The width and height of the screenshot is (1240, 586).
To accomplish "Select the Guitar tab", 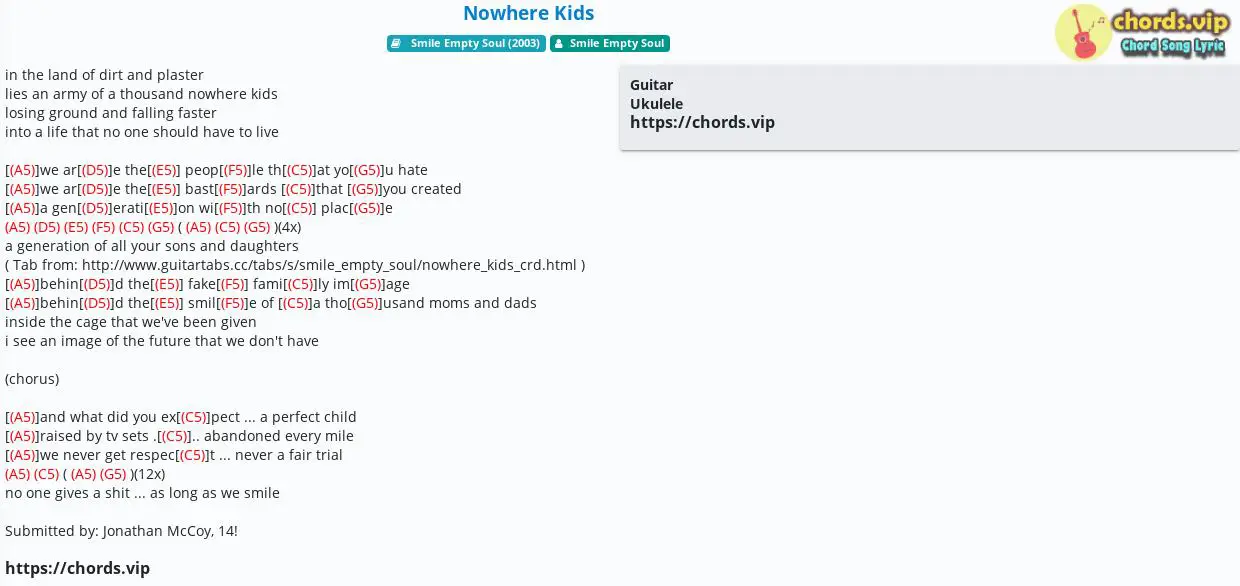I will pos(651,85).
